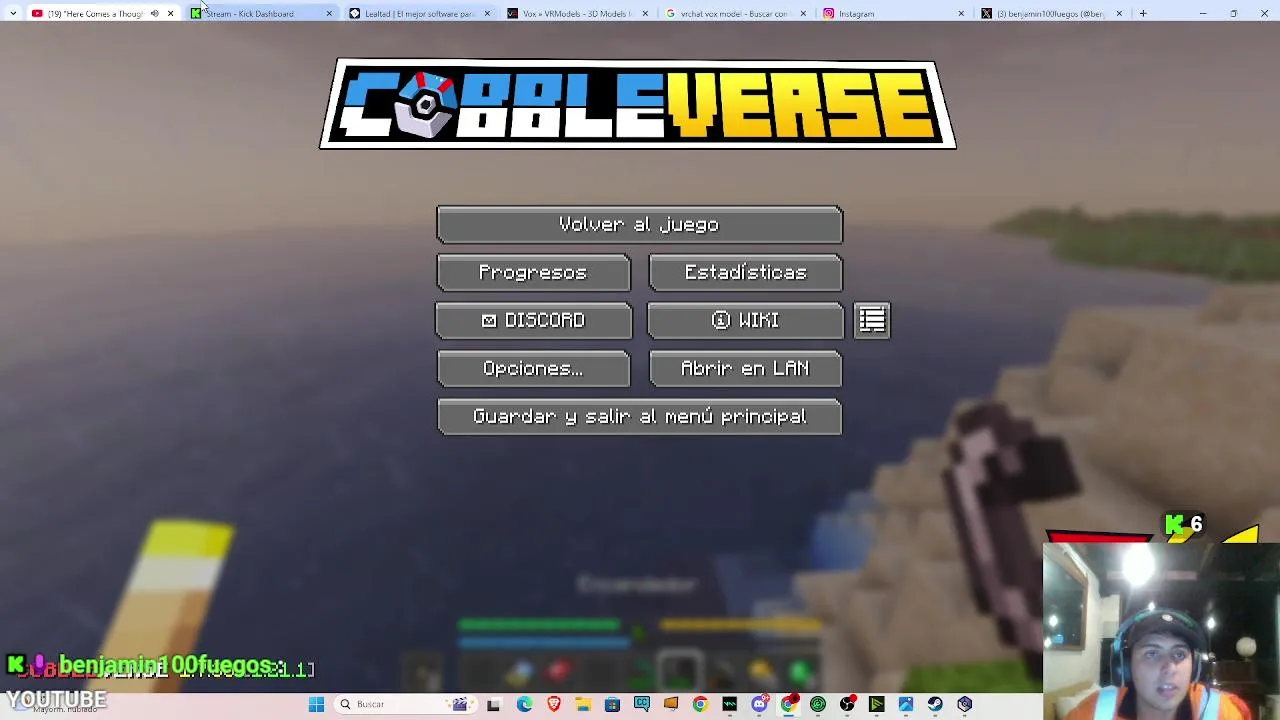Open OBS Studio from the taskbar
The width and height of the screenshot is (1280, 720).
(847, 704)
